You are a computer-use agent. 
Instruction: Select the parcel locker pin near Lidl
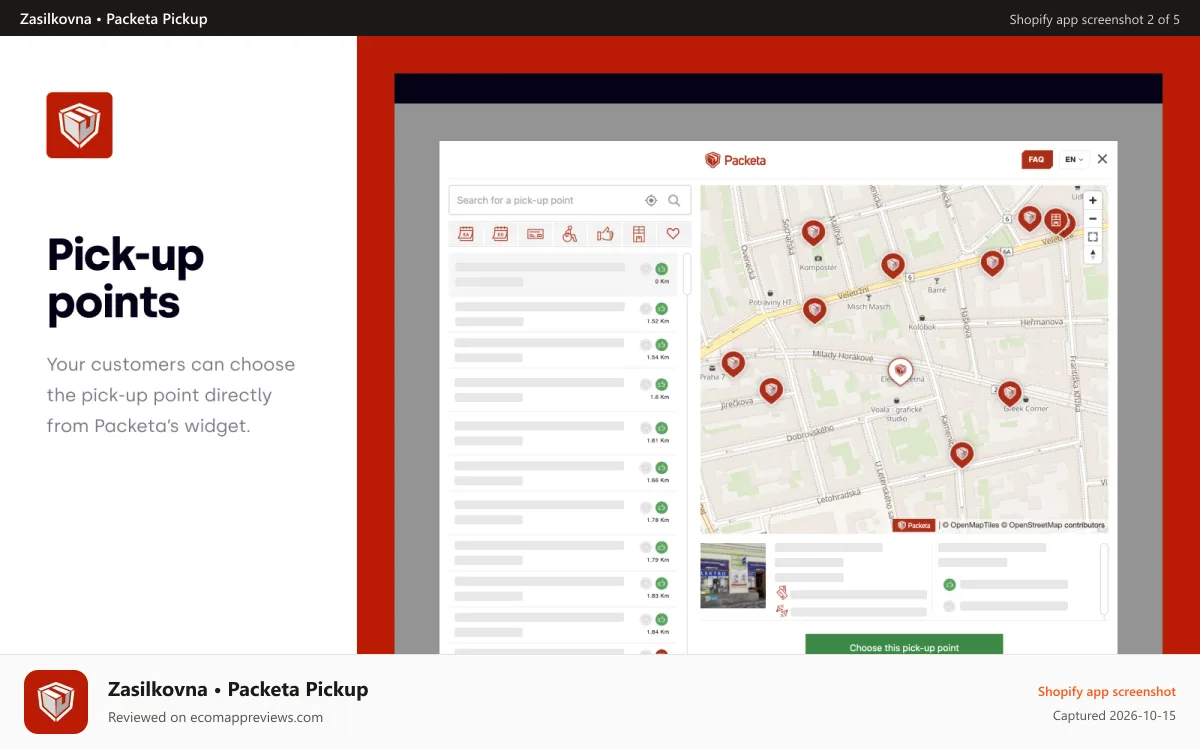coord(1056,221)
